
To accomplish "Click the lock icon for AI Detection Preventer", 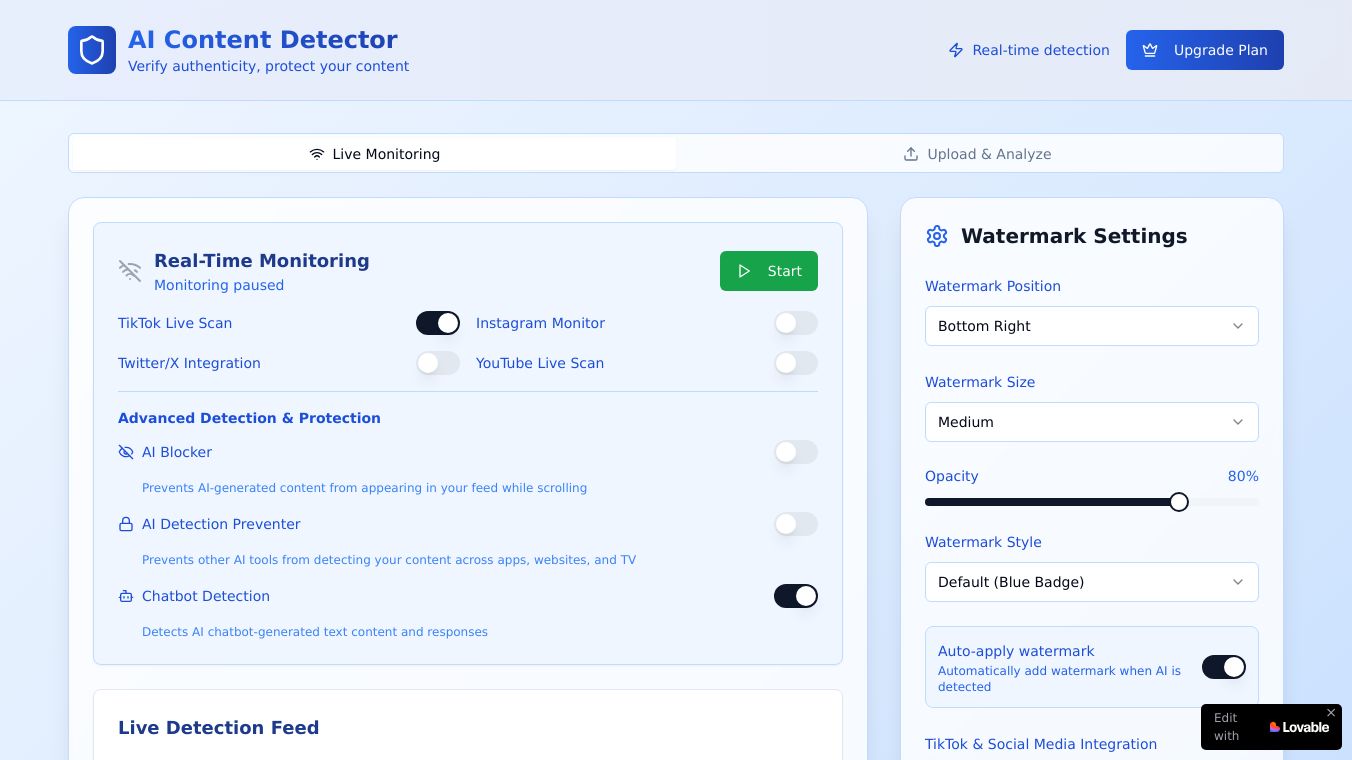I will [126, 524].
